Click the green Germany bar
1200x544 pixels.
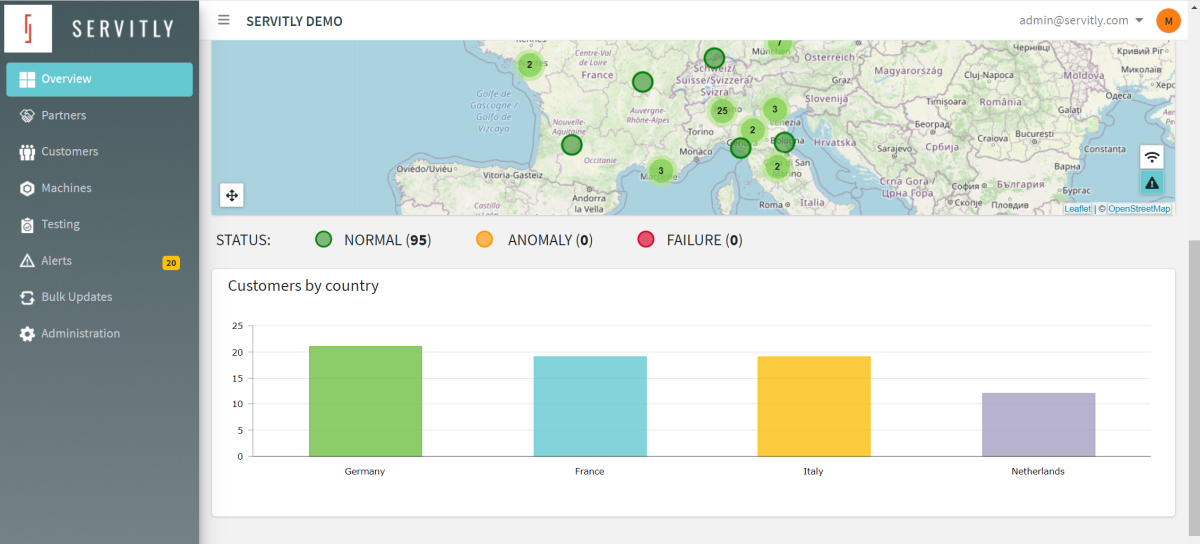(365, 401)
